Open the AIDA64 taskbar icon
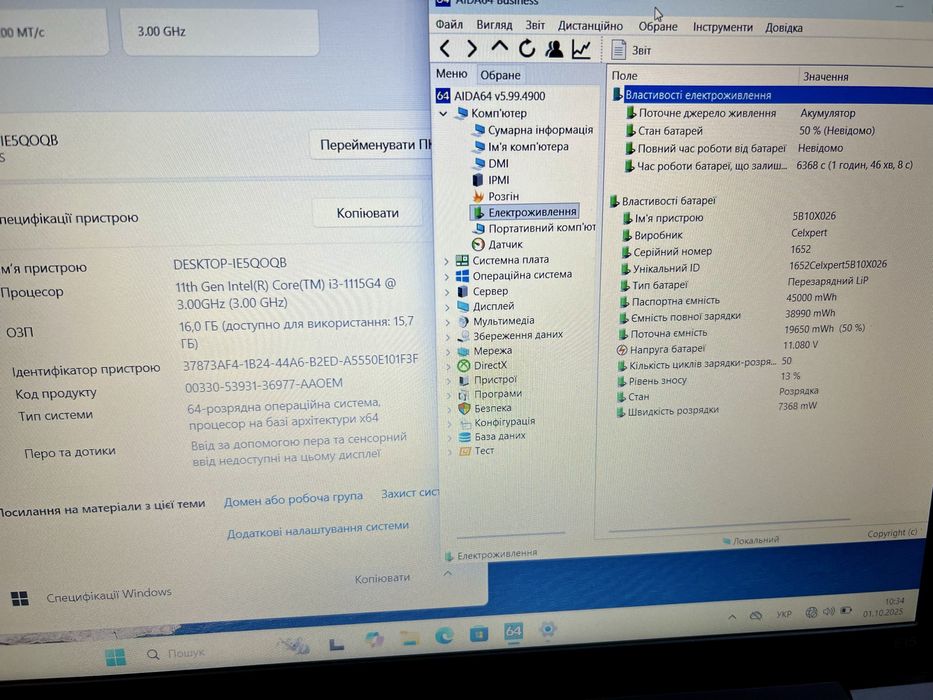This screenshot has width=933, height=700. click(x=514, y=632)
